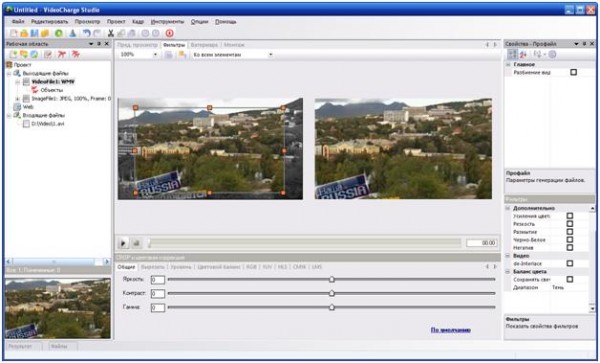Click first add-file icon in workspace panel toolbar
This screenshot has width=600, height=363.
pos(13,54)
